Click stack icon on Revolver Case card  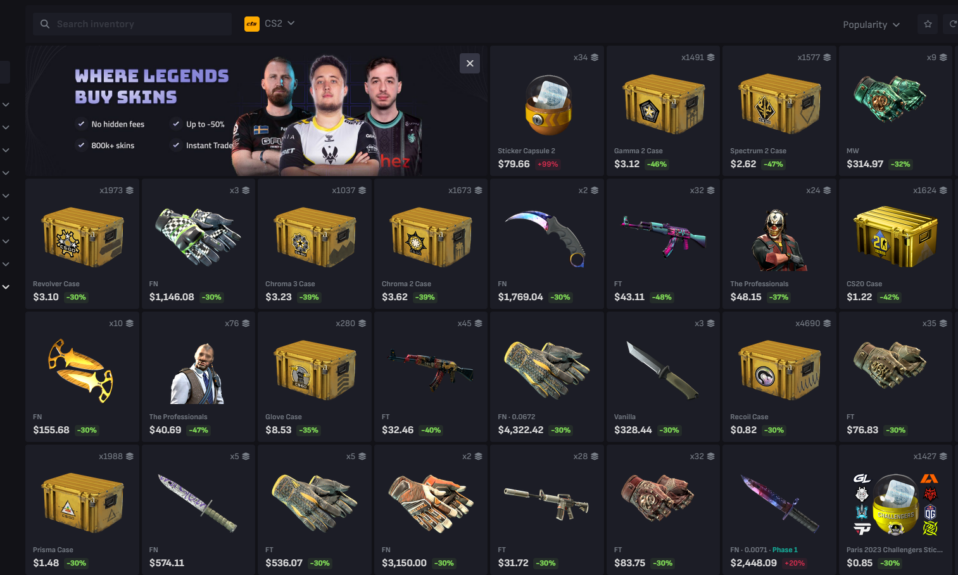point(130,191)
